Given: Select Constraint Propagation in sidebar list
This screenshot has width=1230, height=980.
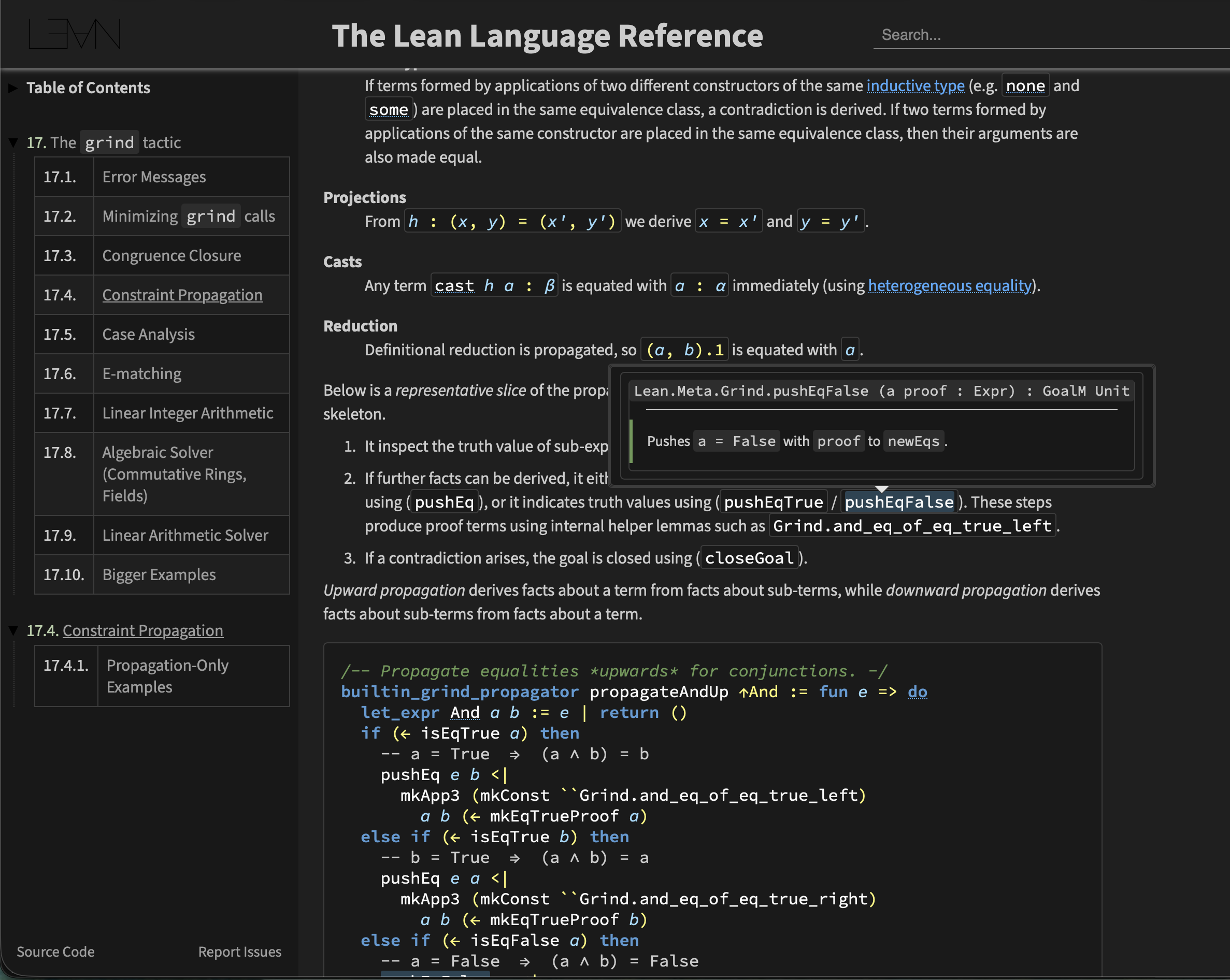Looking at the screenshot, I should tap(182, 295).
